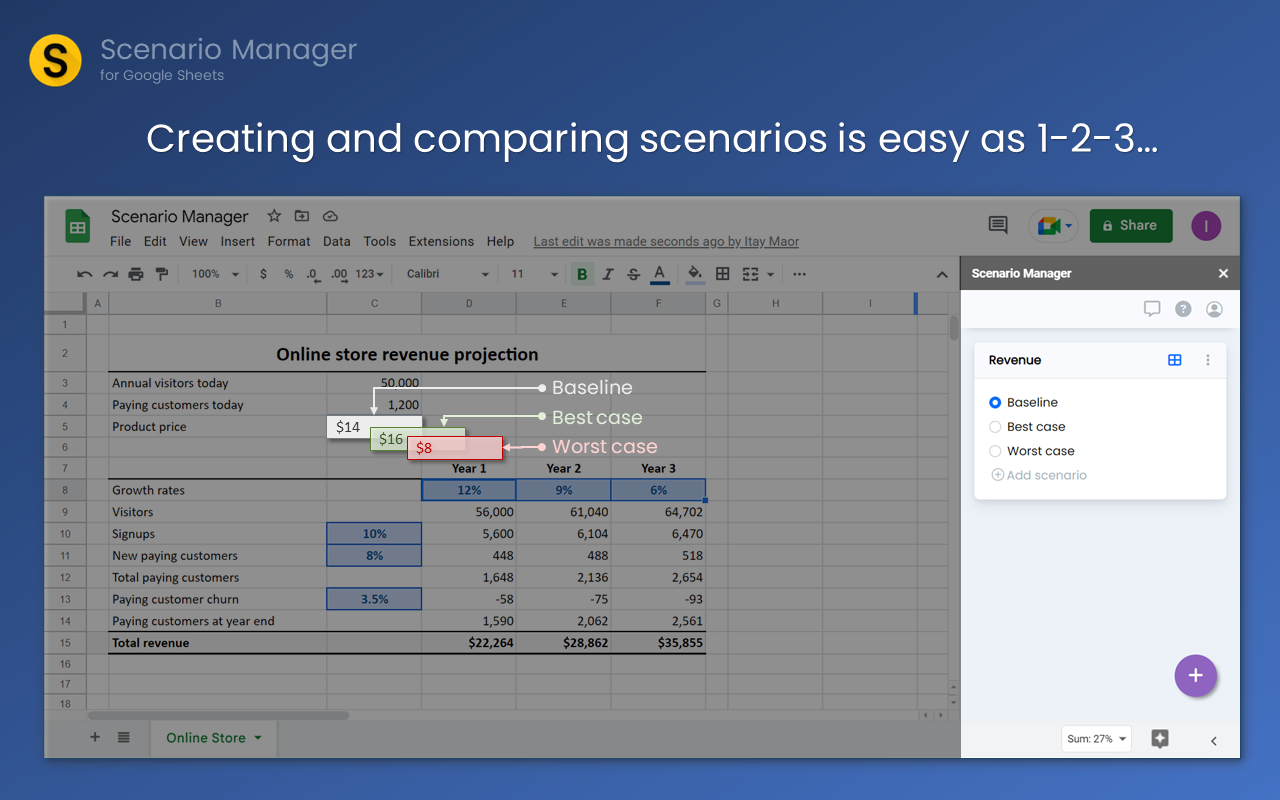Click Add scenario link
This screenshot has height=800, width=1280.
click(x=1039, y=475)
